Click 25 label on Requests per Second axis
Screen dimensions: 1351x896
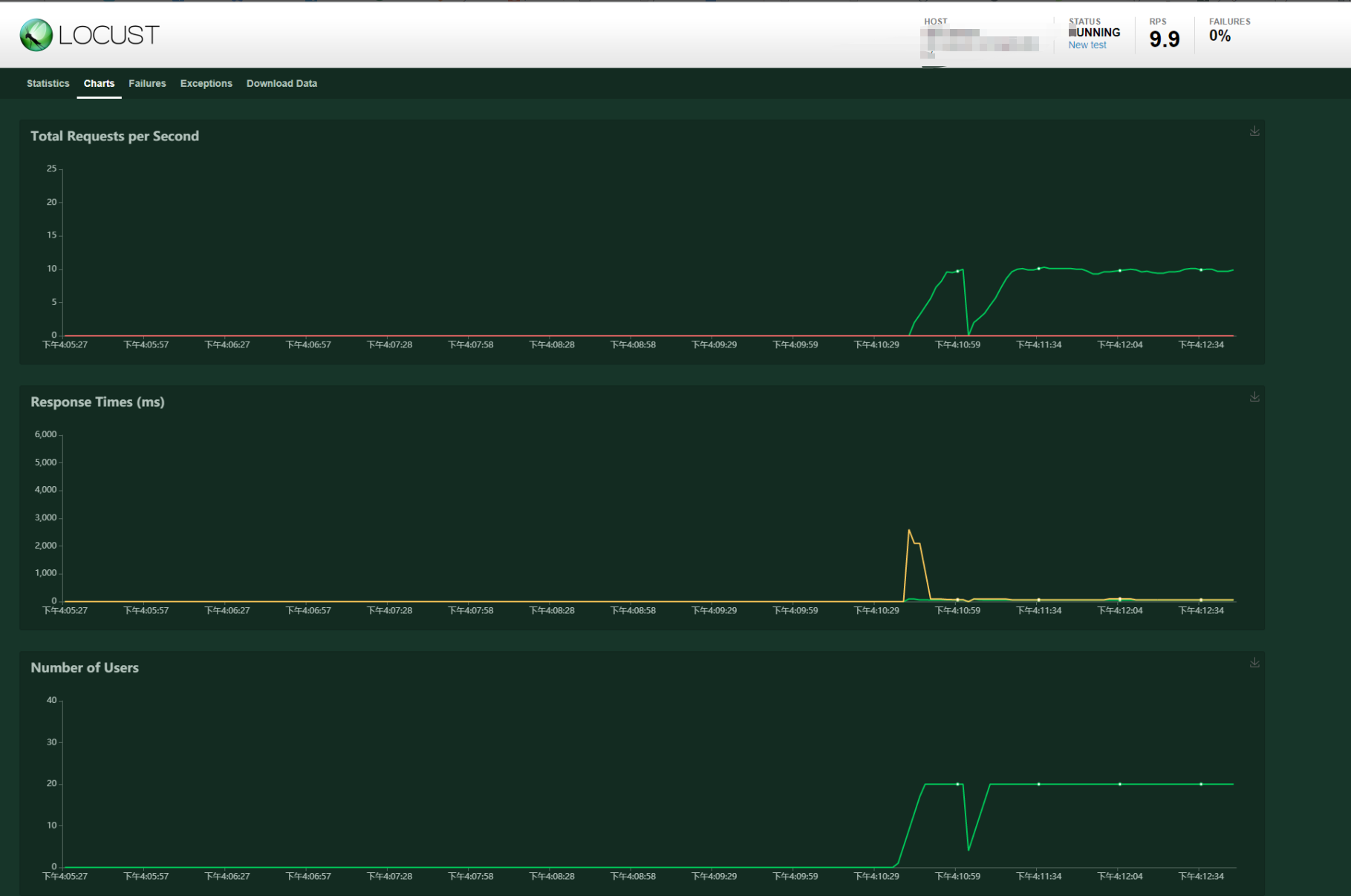point(51,169)
